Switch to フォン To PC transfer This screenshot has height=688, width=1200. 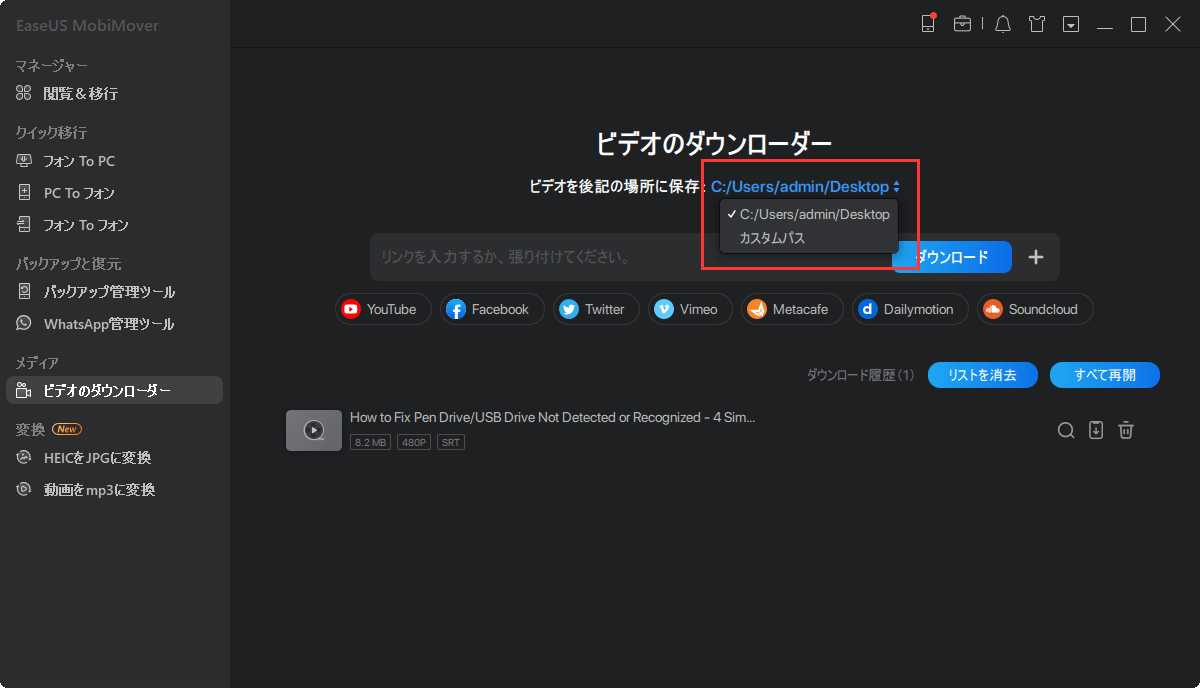(x=84, y=160)
